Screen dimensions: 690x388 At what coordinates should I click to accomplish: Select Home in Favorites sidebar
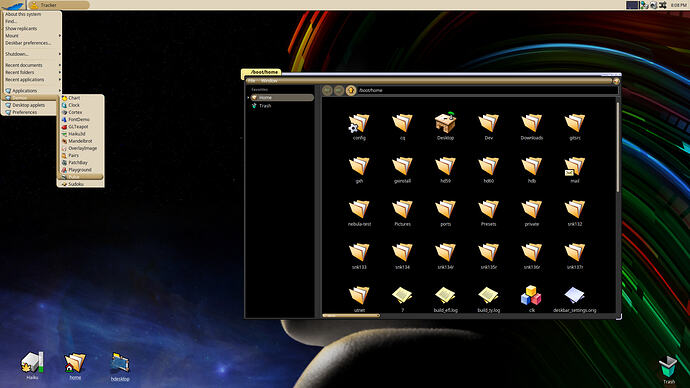pos(282,98)
